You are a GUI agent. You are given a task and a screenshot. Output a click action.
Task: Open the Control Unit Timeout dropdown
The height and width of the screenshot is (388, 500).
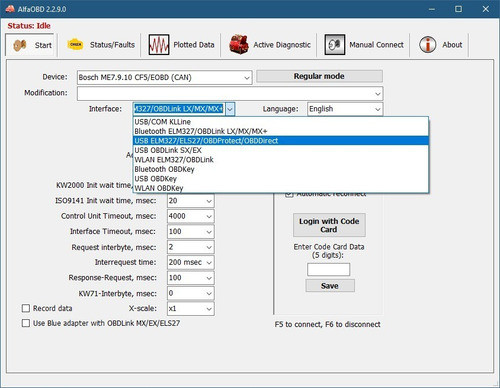[209, 216]
